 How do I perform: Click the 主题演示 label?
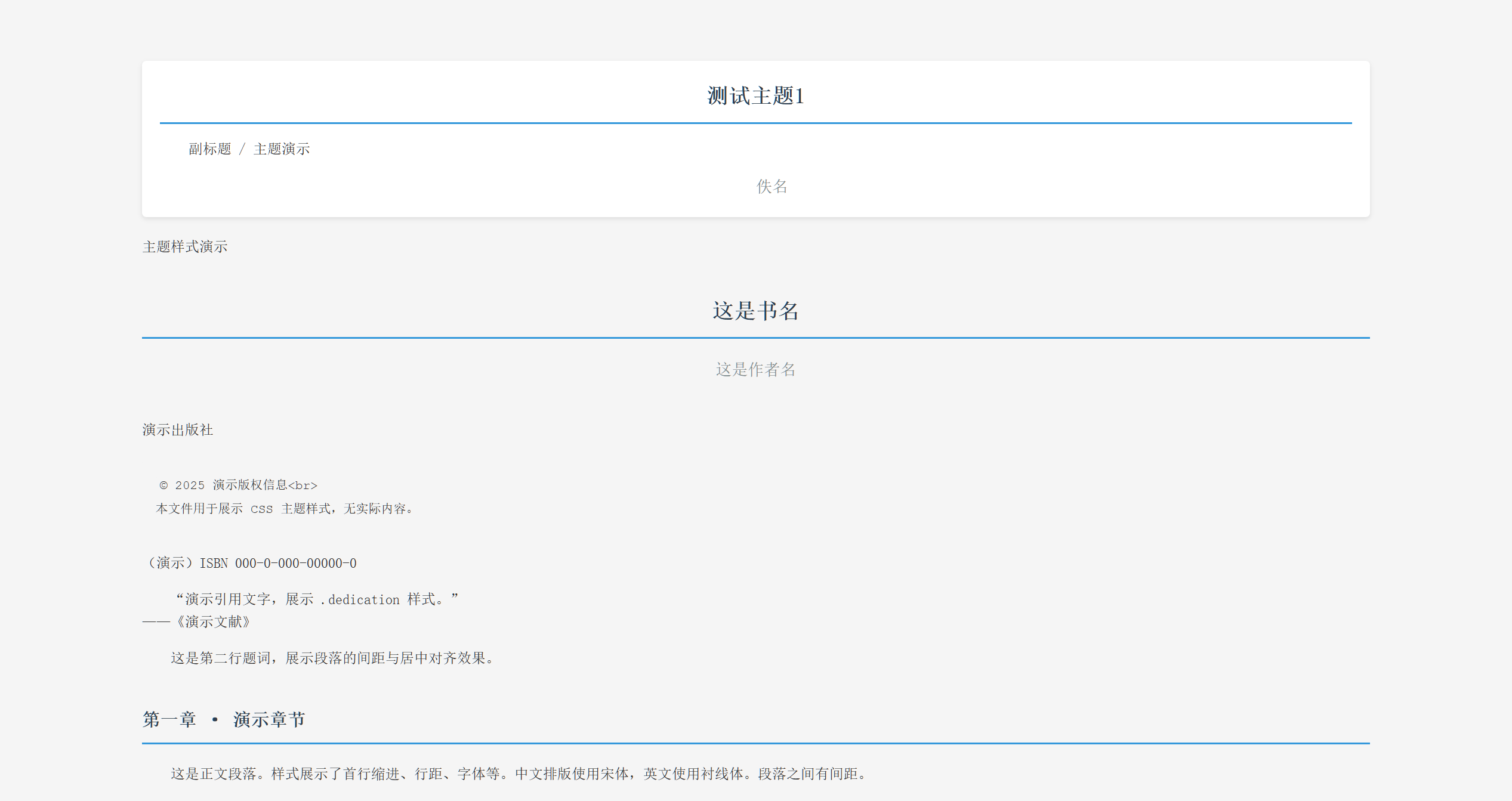[282, 149]
